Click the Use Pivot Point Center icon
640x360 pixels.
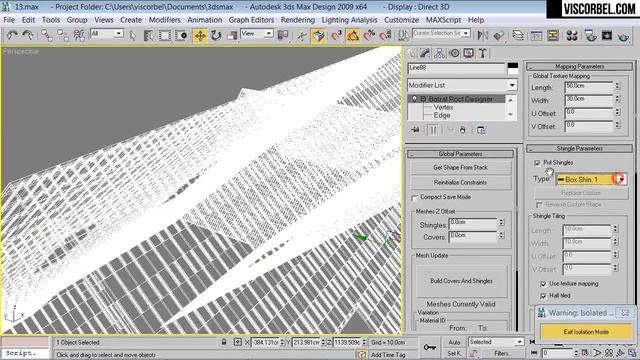click(283, 36)
